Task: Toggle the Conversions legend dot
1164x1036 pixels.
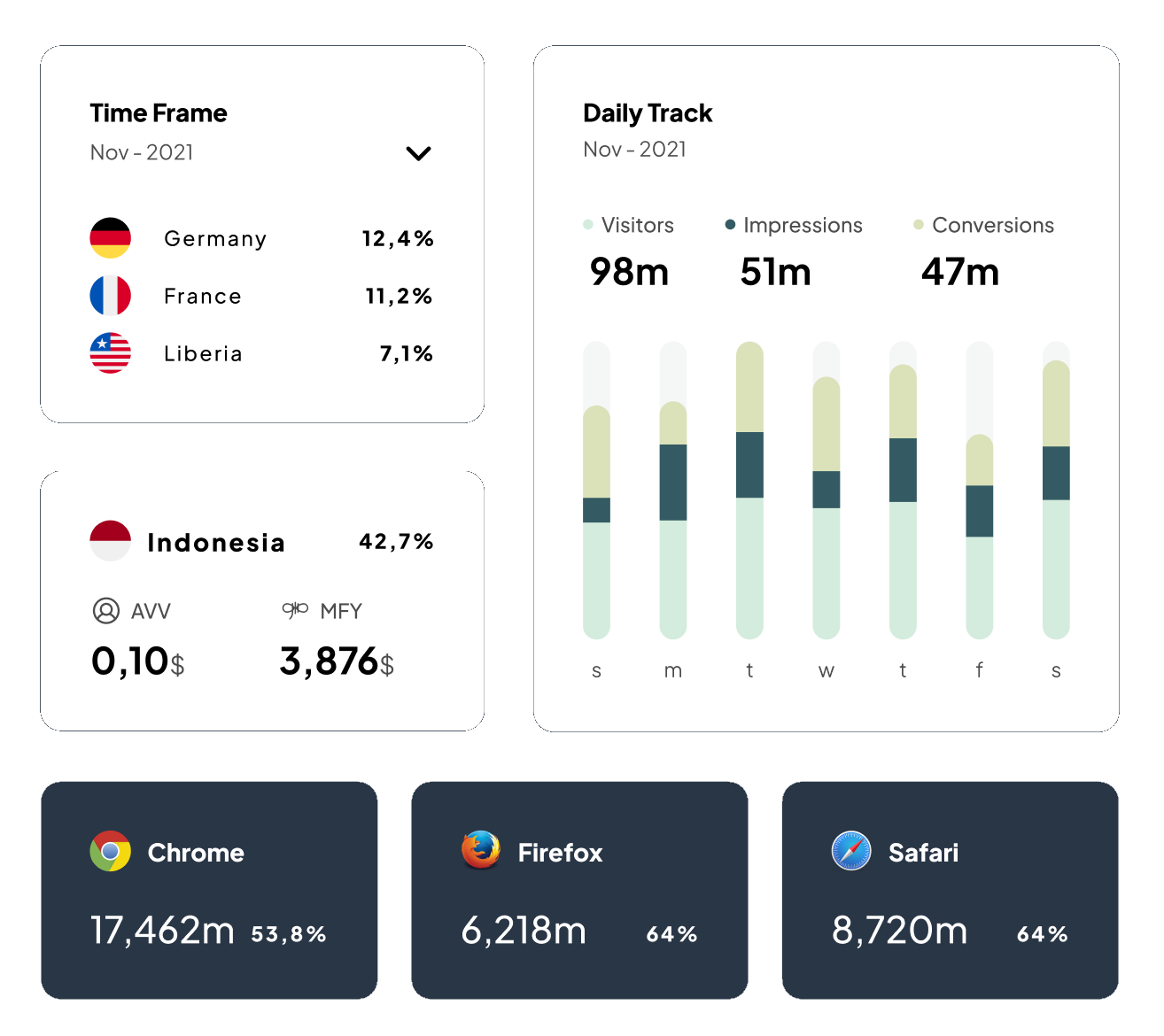Action: pos(919,225)
